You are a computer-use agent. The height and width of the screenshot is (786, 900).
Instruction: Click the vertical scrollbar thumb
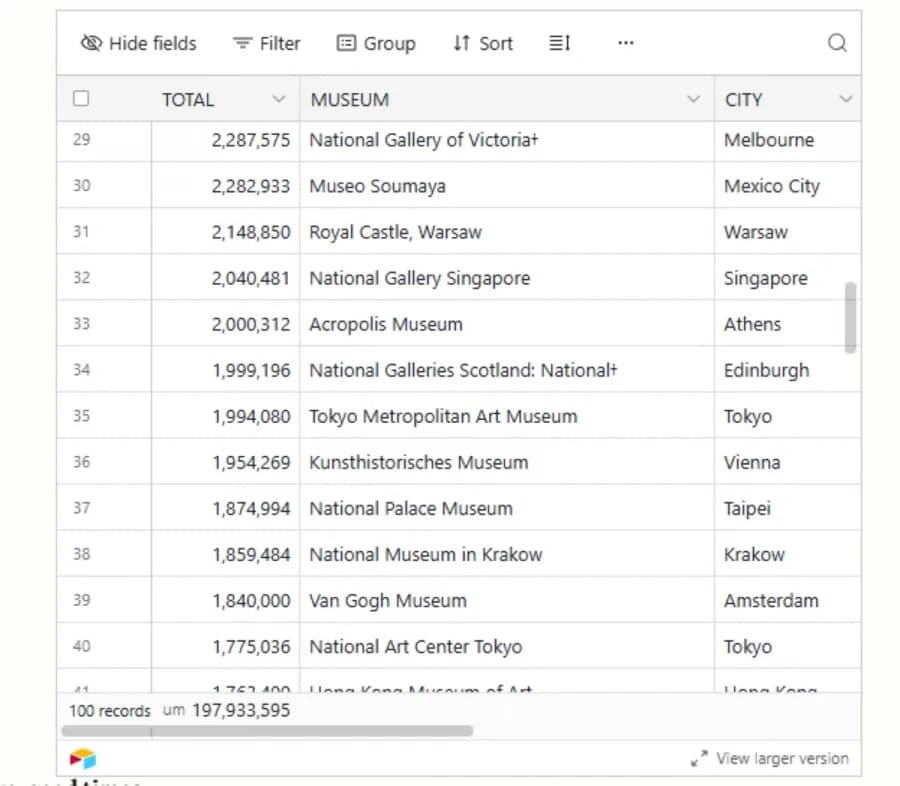[851, 318]
